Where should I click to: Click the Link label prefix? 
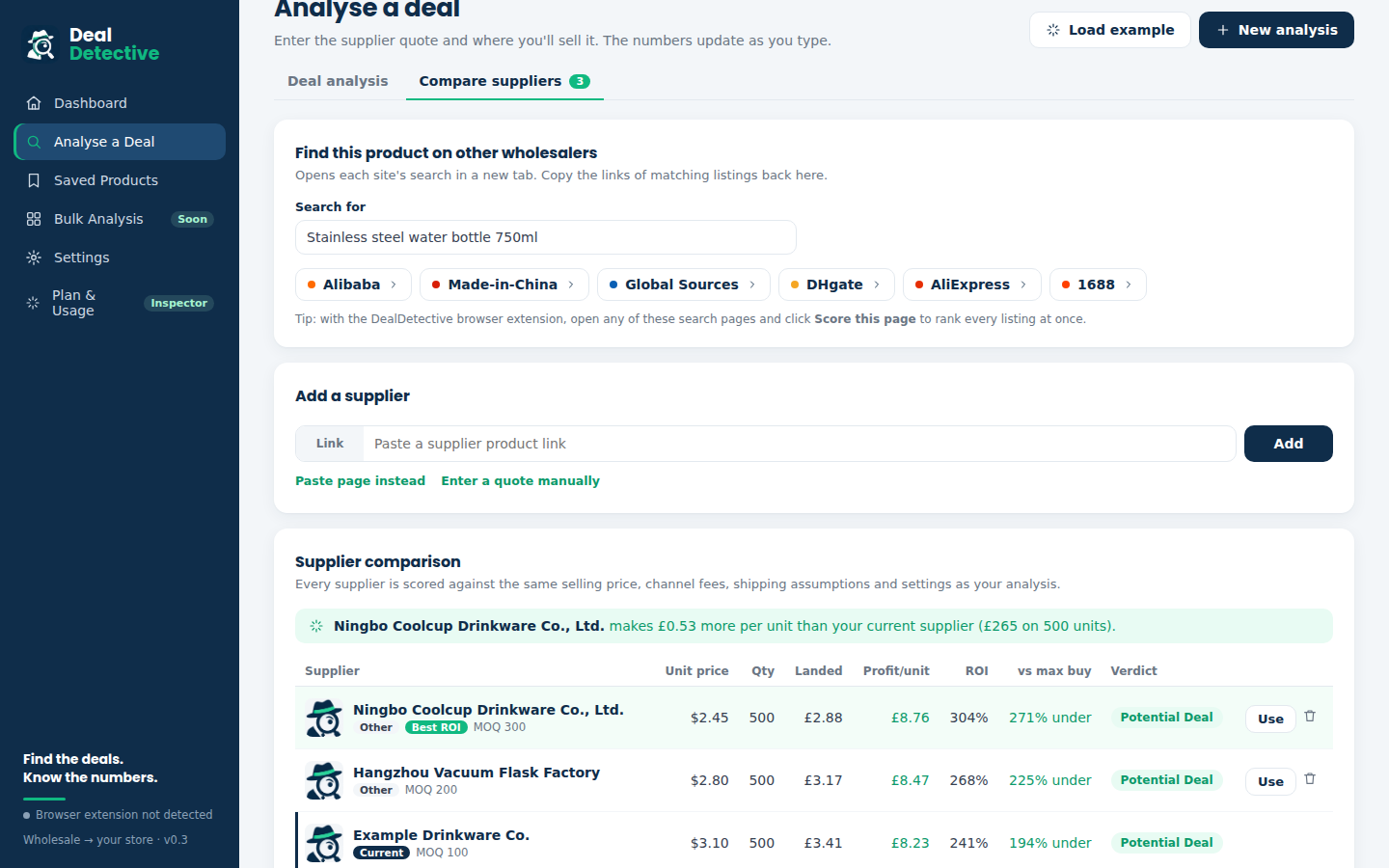click(x=330, y=444)
